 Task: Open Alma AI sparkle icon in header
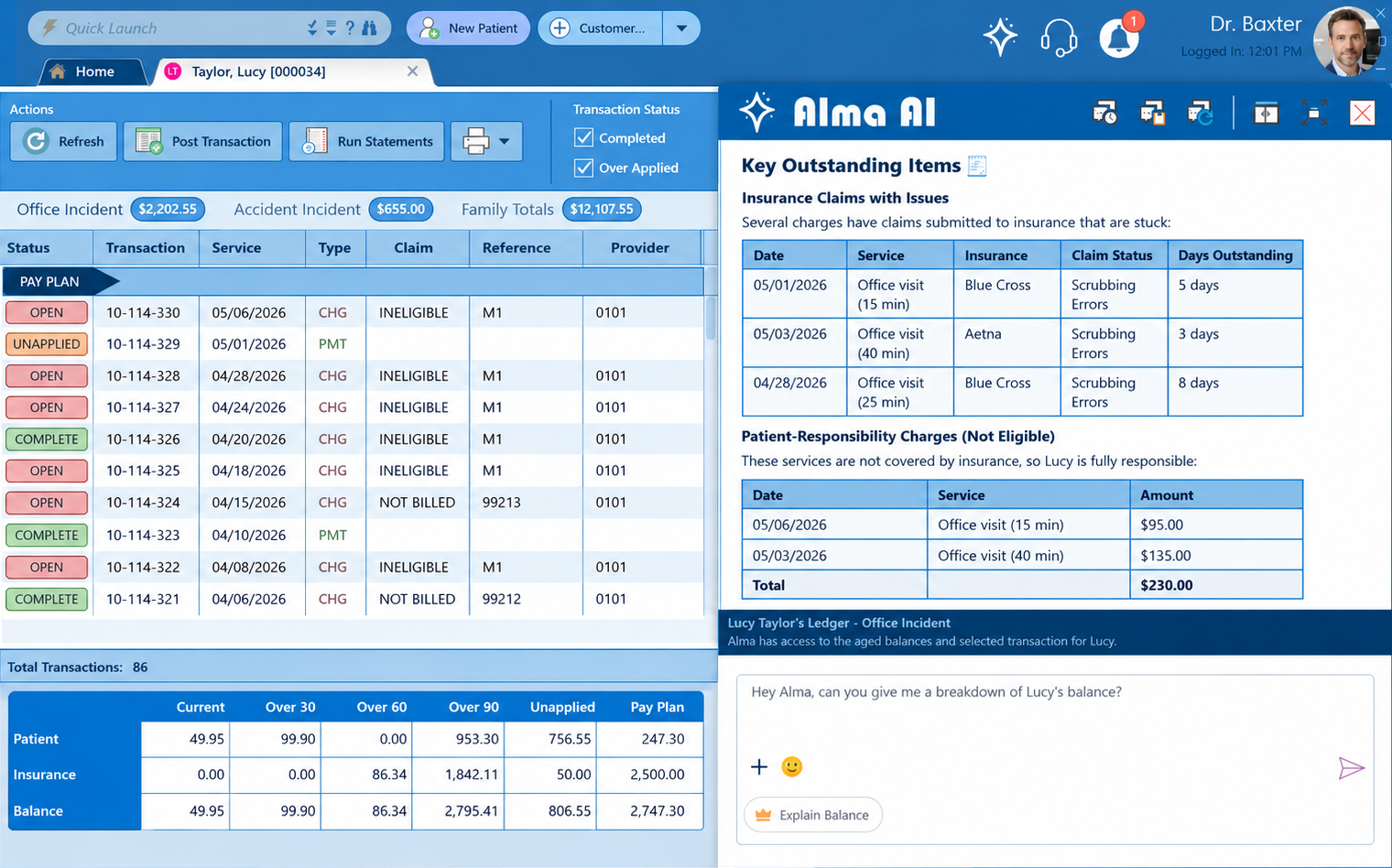pos(1000,38)
